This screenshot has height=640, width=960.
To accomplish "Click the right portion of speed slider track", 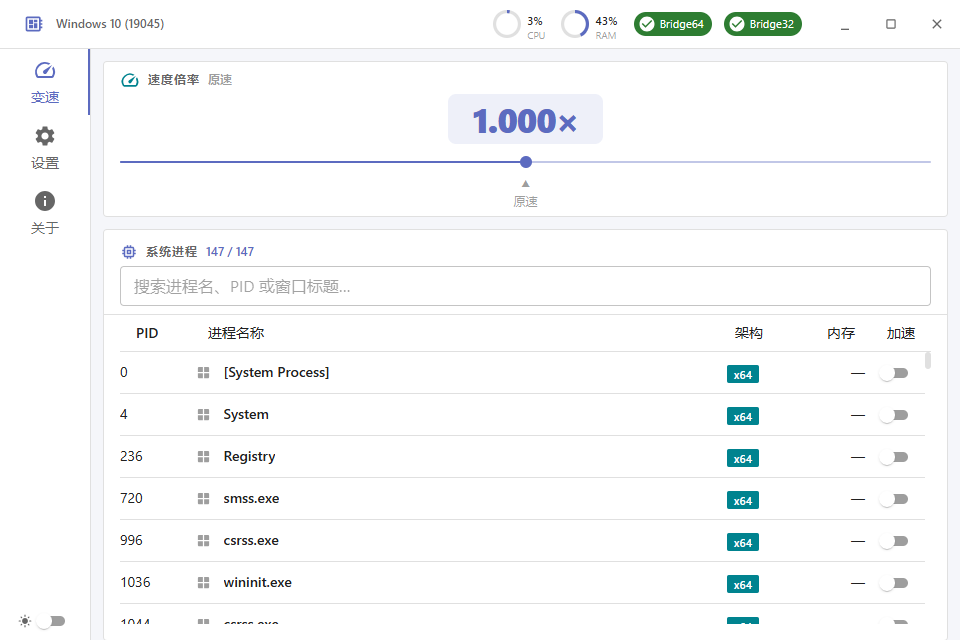I will tap(731, 162).
